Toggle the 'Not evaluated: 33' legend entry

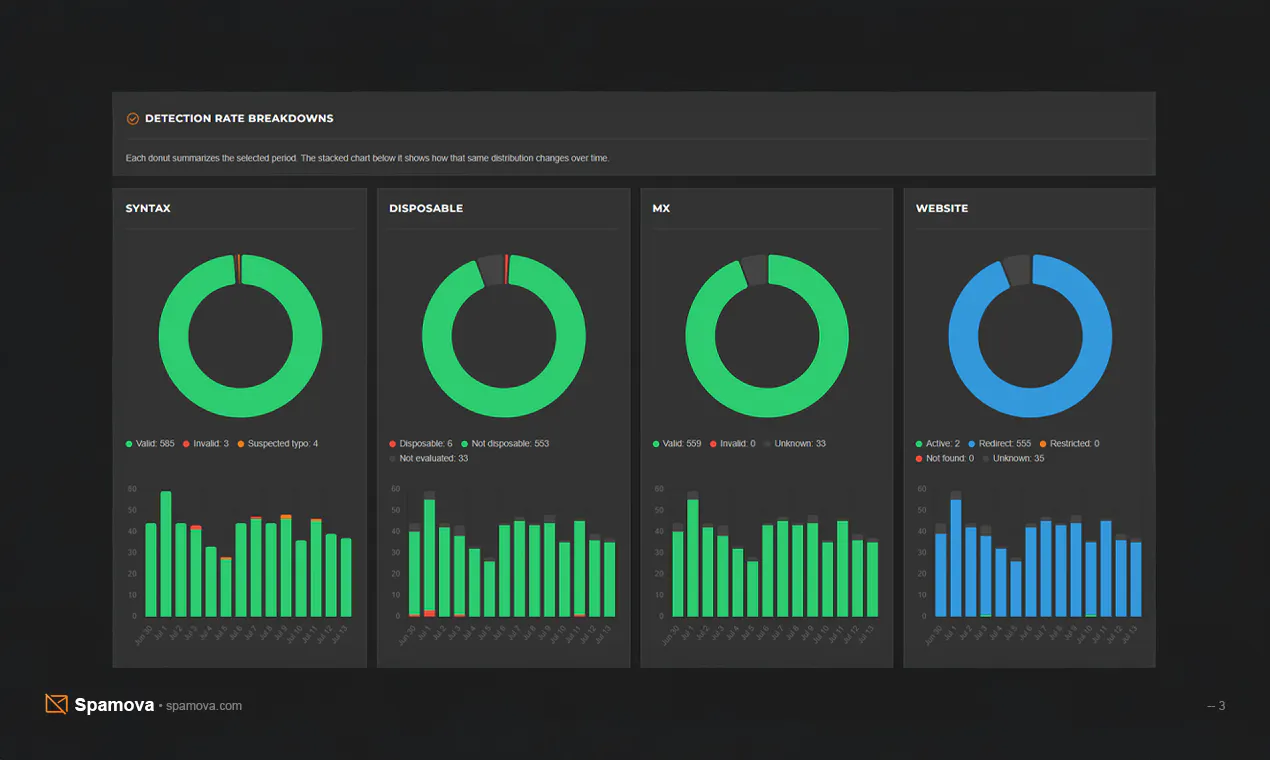pyautogui.click(x=429, y=459)
